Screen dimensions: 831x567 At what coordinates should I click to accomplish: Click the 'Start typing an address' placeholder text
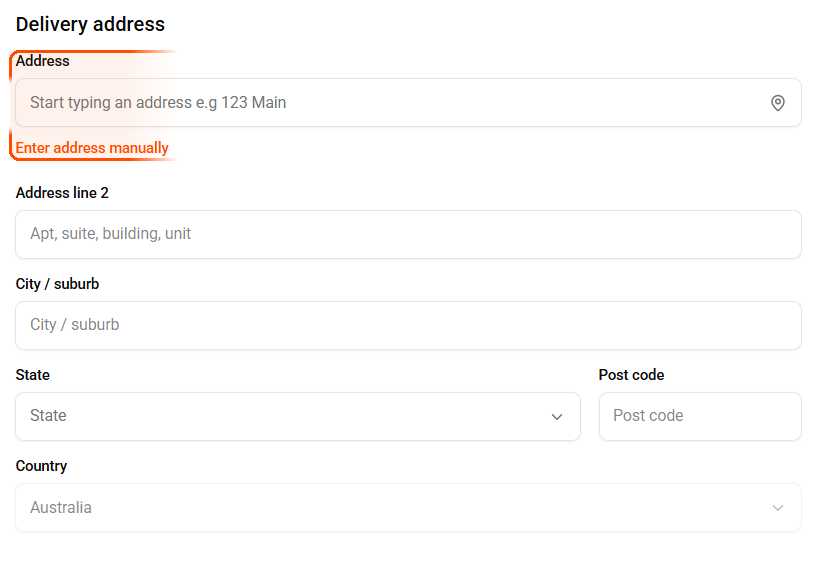(158, 103)
